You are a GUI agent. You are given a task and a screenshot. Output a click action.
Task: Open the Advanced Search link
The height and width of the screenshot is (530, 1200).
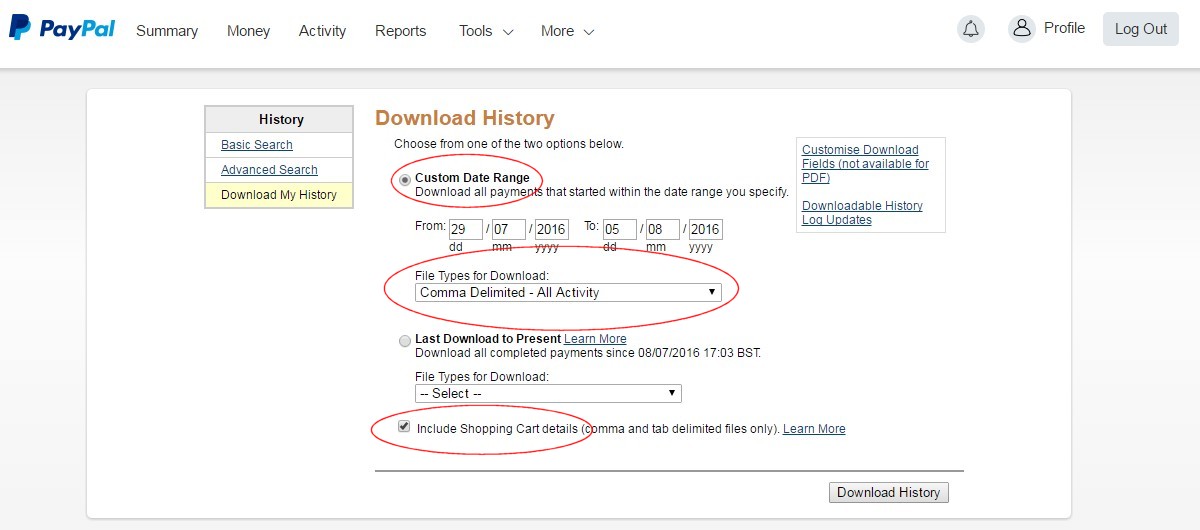coord(269,170)
